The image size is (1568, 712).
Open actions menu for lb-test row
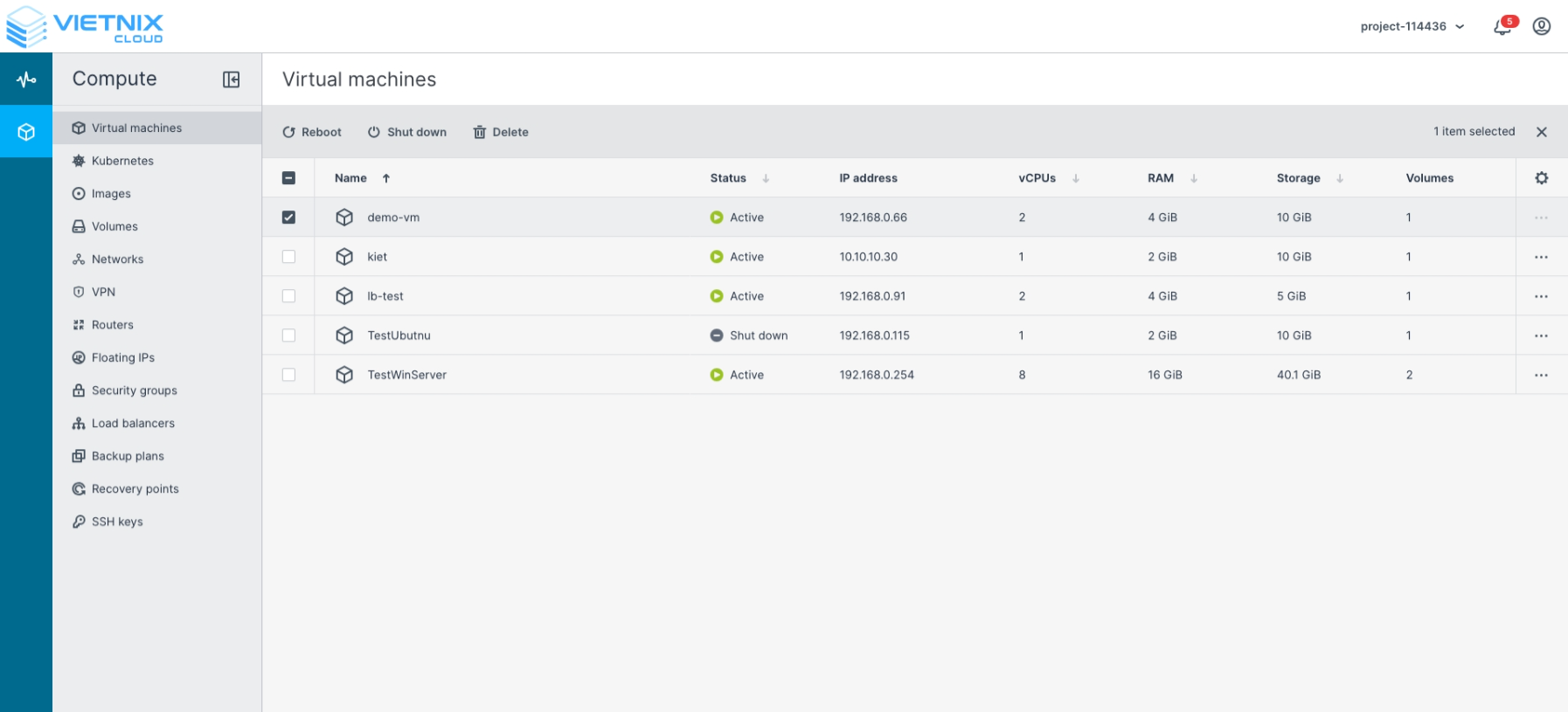[x=1541, y=296]
